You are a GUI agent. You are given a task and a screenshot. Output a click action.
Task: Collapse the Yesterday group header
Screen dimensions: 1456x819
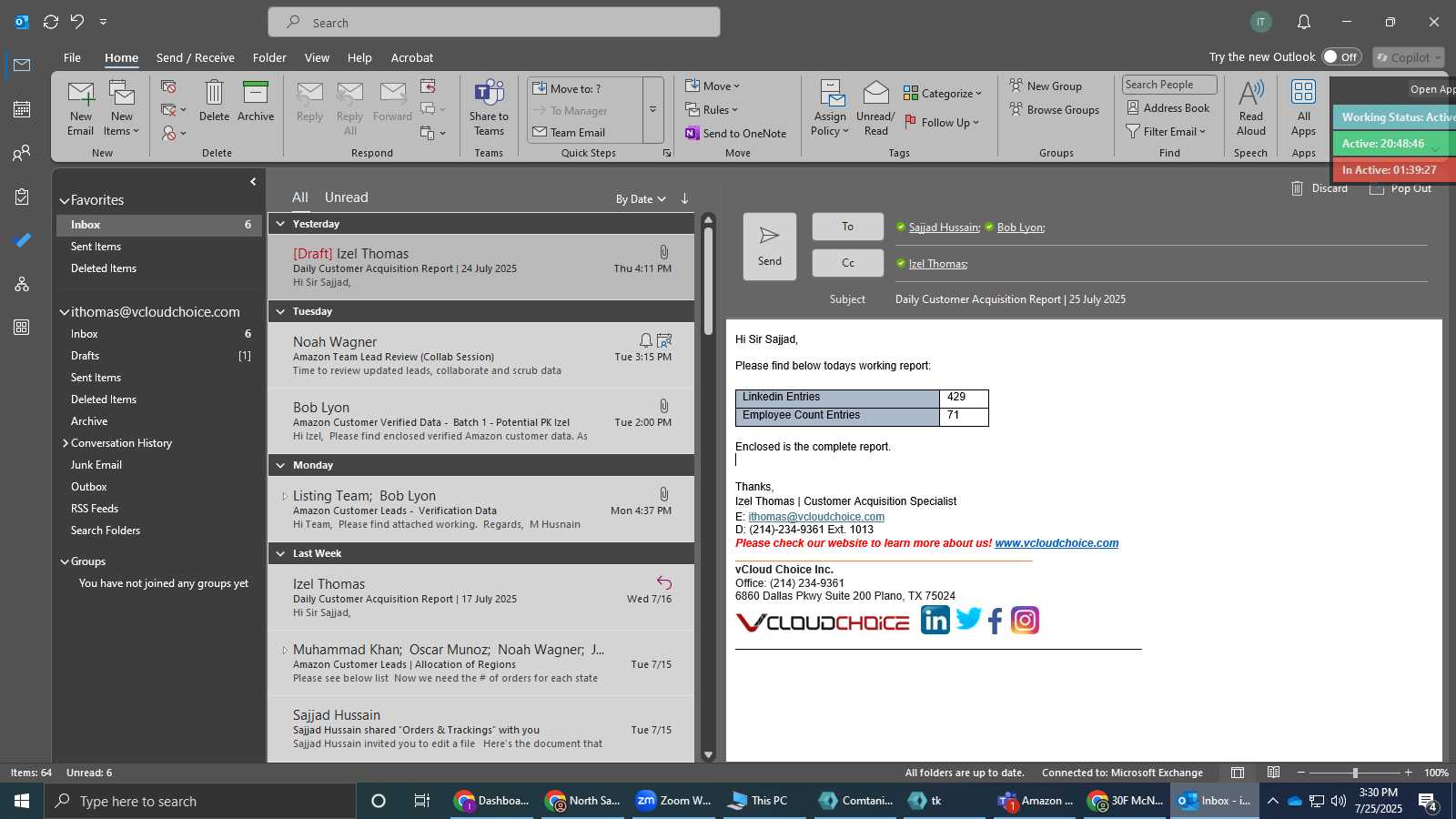pos(281,224)
